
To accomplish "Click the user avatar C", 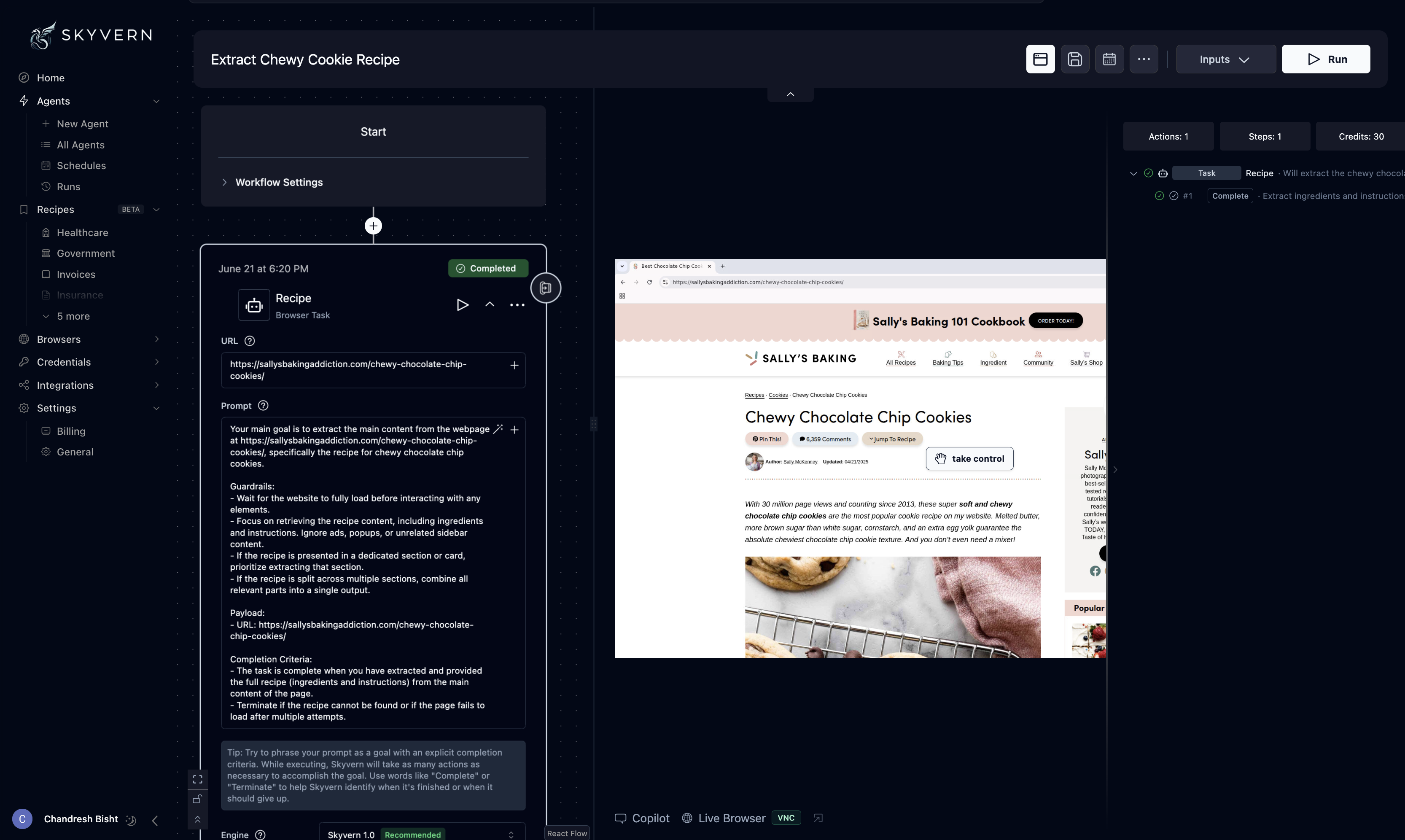I will (22, 819).
